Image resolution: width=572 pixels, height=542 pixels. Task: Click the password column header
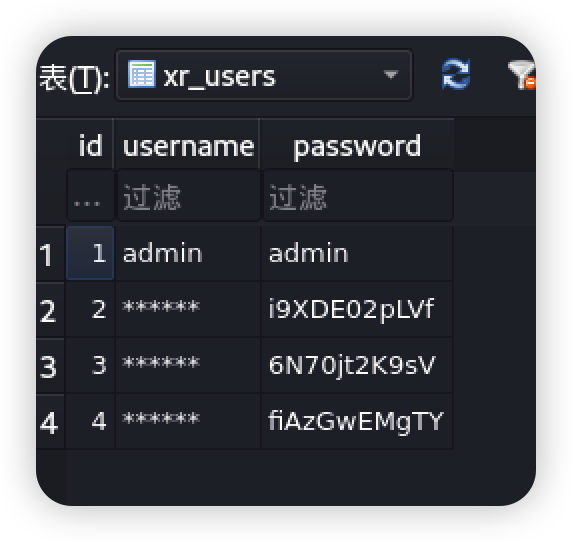click(x=357, y=145)
